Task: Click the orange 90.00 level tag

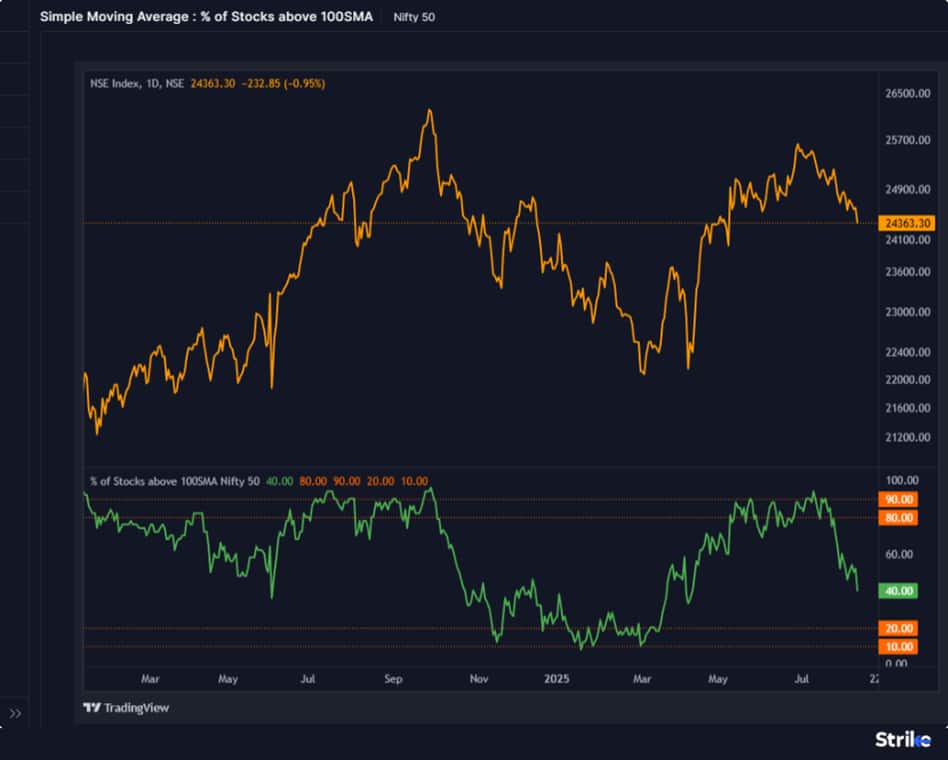Action: click(x=898, y=498)
